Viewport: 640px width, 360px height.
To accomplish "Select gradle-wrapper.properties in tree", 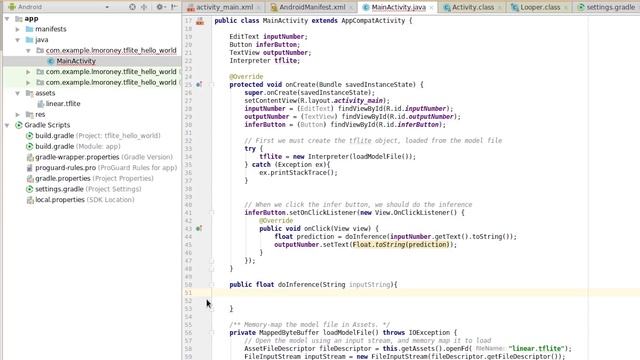I will pyautogui.click(x=104, y=157).
